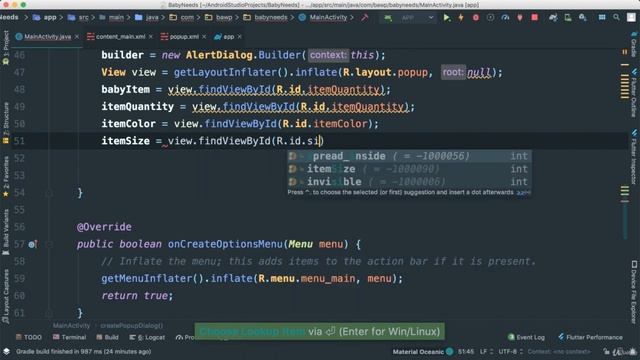Click the Attach Debugger icon
The image size is (640, 360).
click(x=520, y=18)
